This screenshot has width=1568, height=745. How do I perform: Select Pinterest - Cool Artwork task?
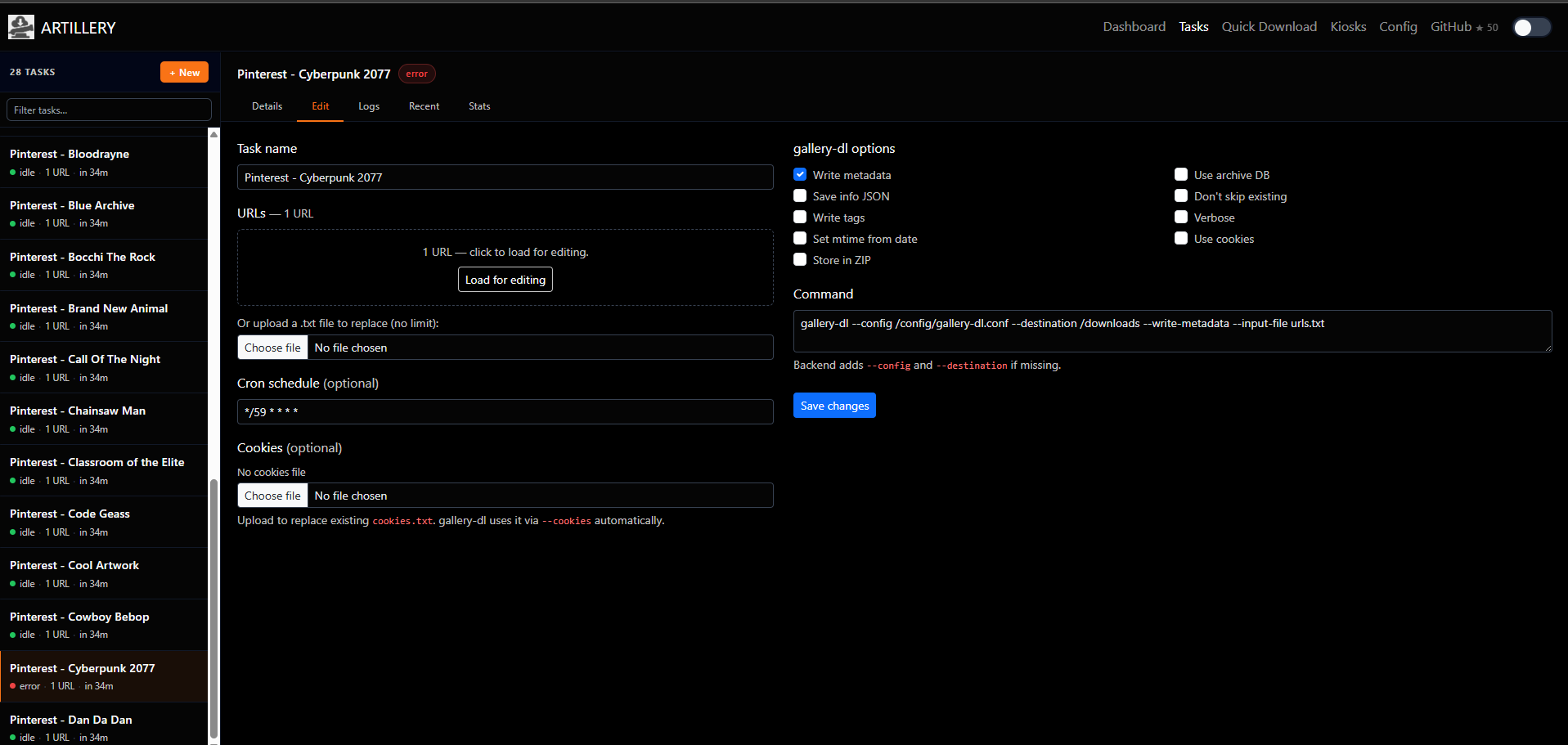pyautogui.click(x=104, y=573)
